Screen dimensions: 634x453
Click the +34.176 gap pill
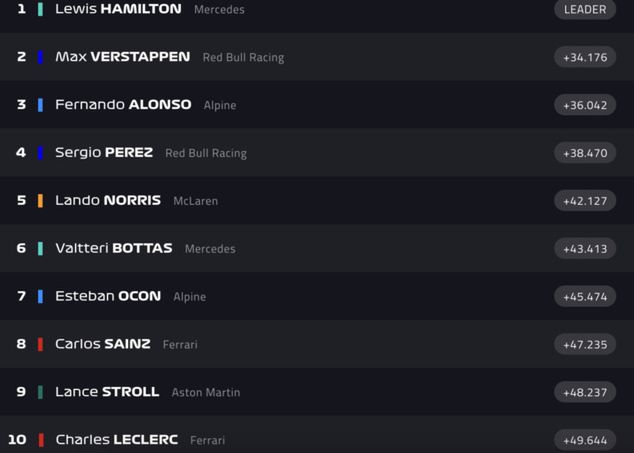(x=585, y=57)
